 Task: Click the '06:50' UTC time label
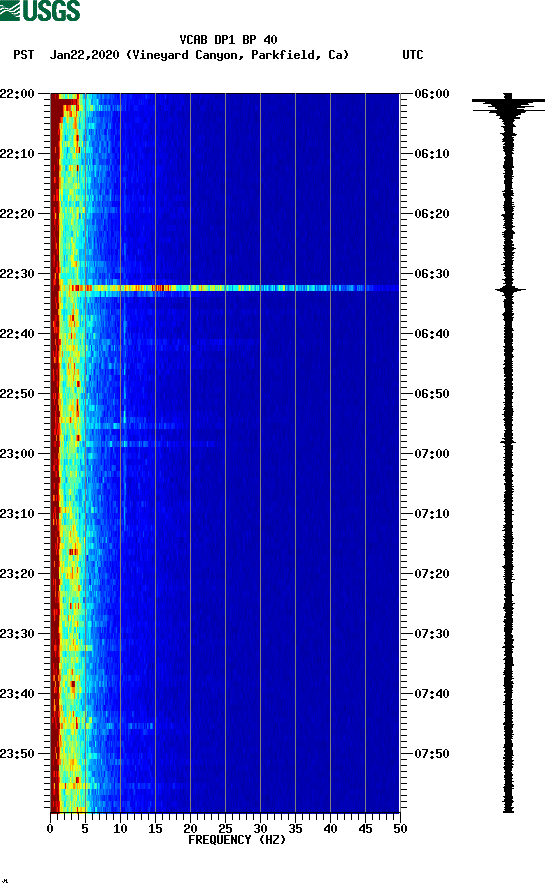point(432,394)
